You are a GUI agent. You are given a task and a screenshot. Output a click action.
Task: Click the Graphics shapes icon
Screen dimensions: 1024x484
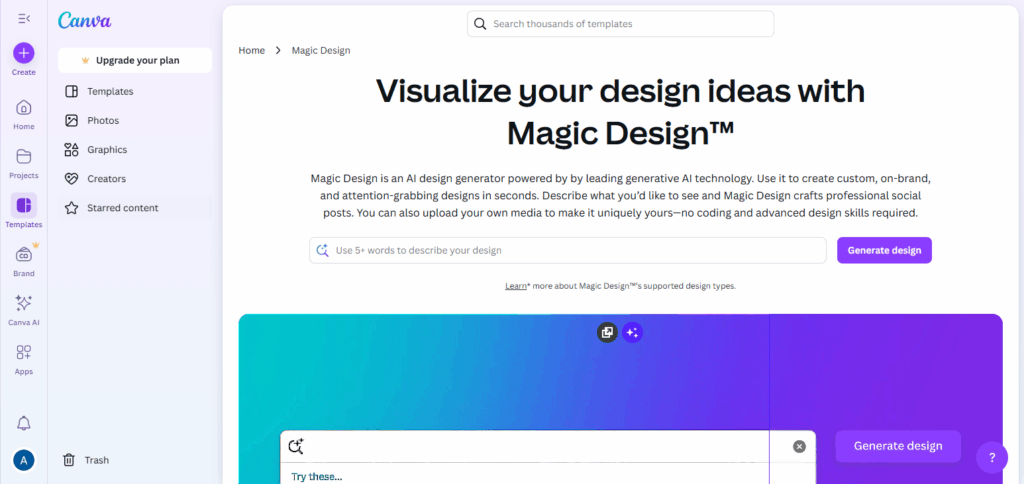click(x=71, y=150)
